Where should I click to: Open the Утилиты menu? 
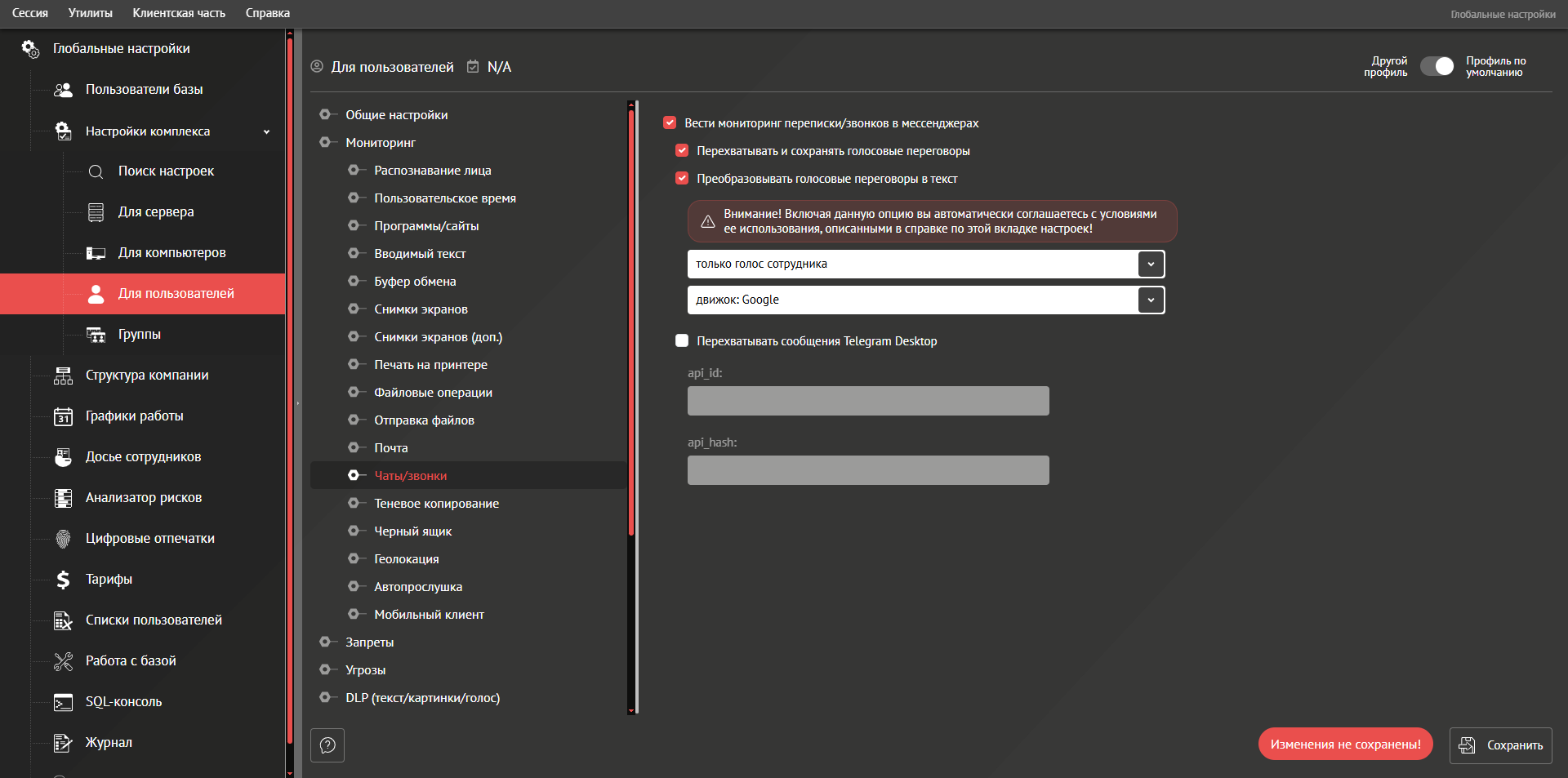click(90, 13)
